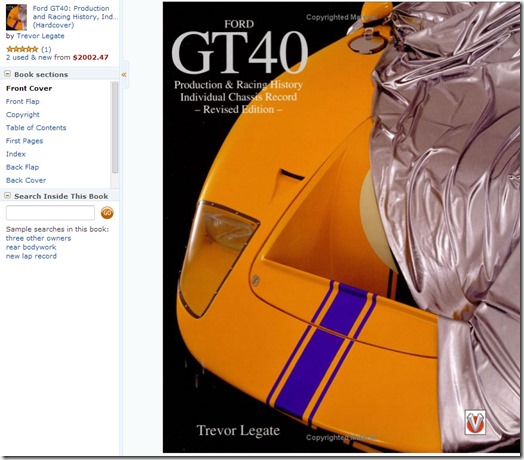View the Back Cover section
524x460 pixels.
26,180
